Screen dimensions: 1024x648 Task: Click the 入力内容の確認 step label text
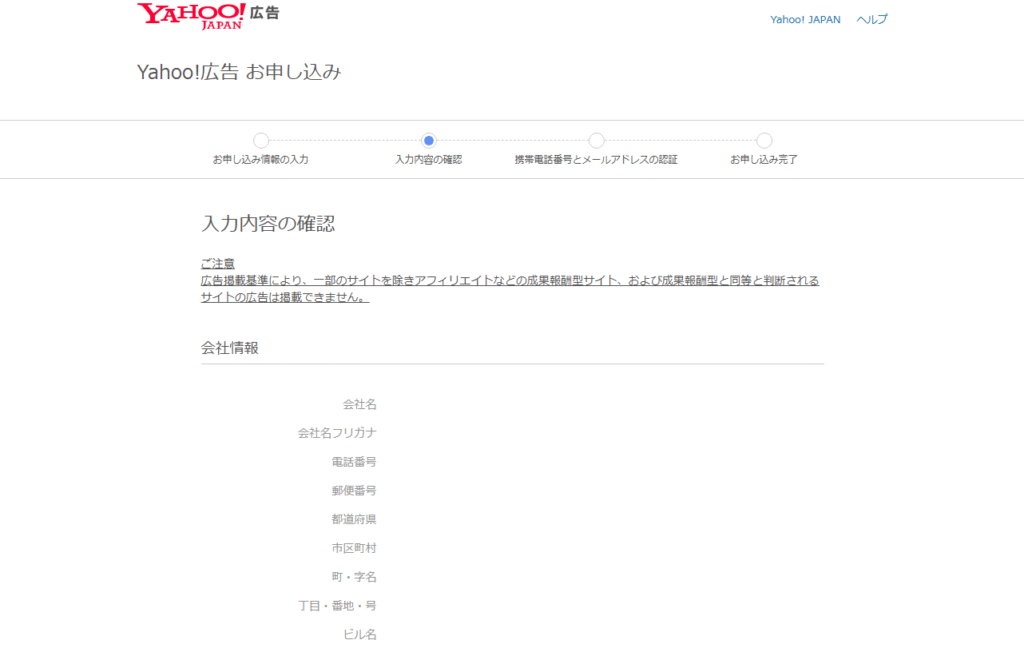tap(429, 160)
